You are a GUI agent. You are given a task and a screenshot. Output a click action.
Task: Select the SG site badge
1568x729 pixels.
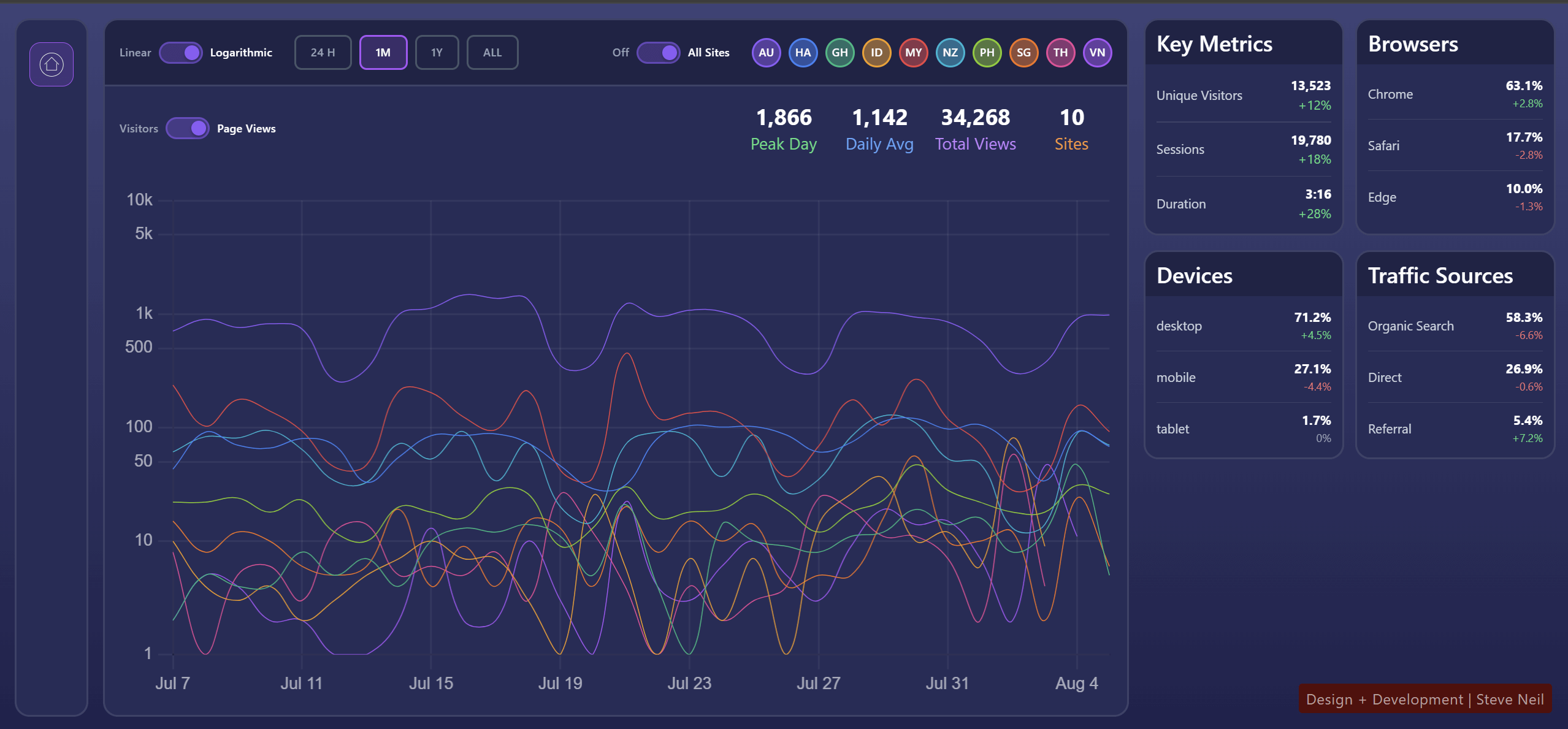[1023, 53]
